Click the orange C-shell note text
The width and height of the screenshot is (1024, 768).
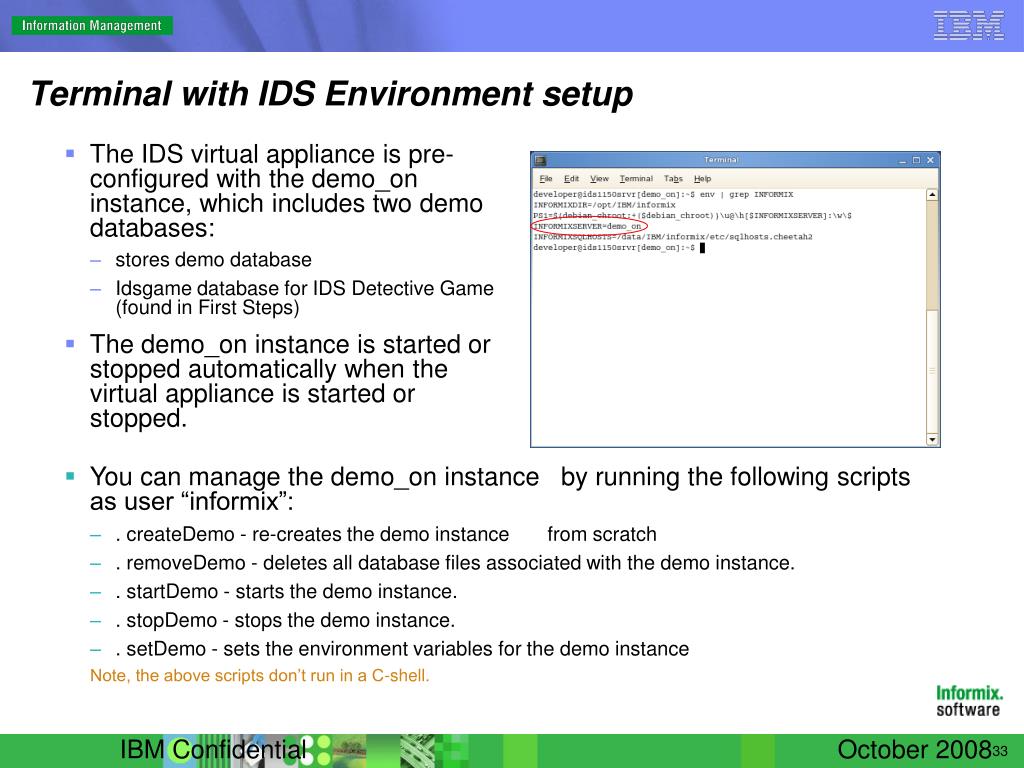[x=260, y=675]
